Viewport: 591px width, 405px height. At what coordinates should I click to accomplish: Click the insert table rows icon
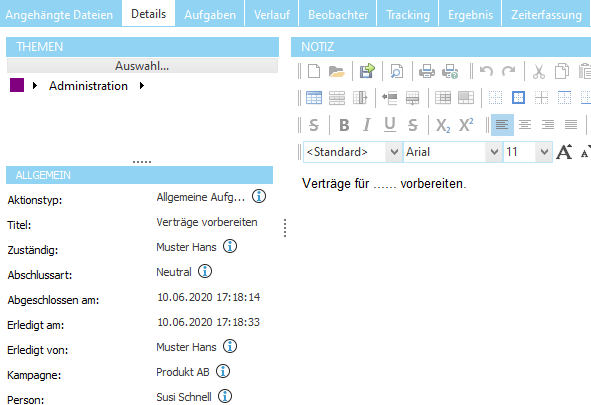337,98
